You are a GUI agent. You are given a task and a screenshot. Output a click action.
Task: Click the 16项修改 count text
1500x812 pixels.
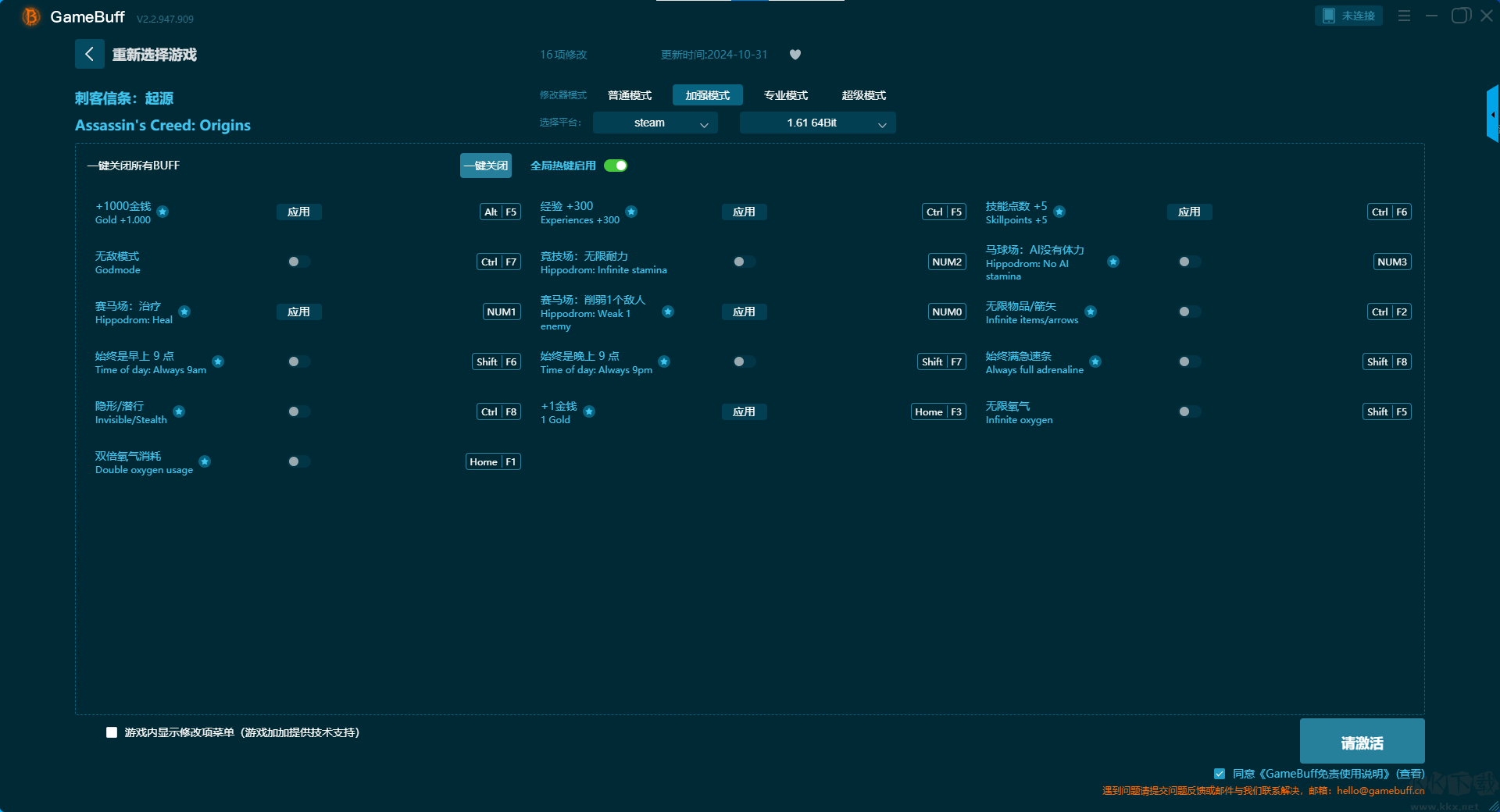[x=563, y=55]
